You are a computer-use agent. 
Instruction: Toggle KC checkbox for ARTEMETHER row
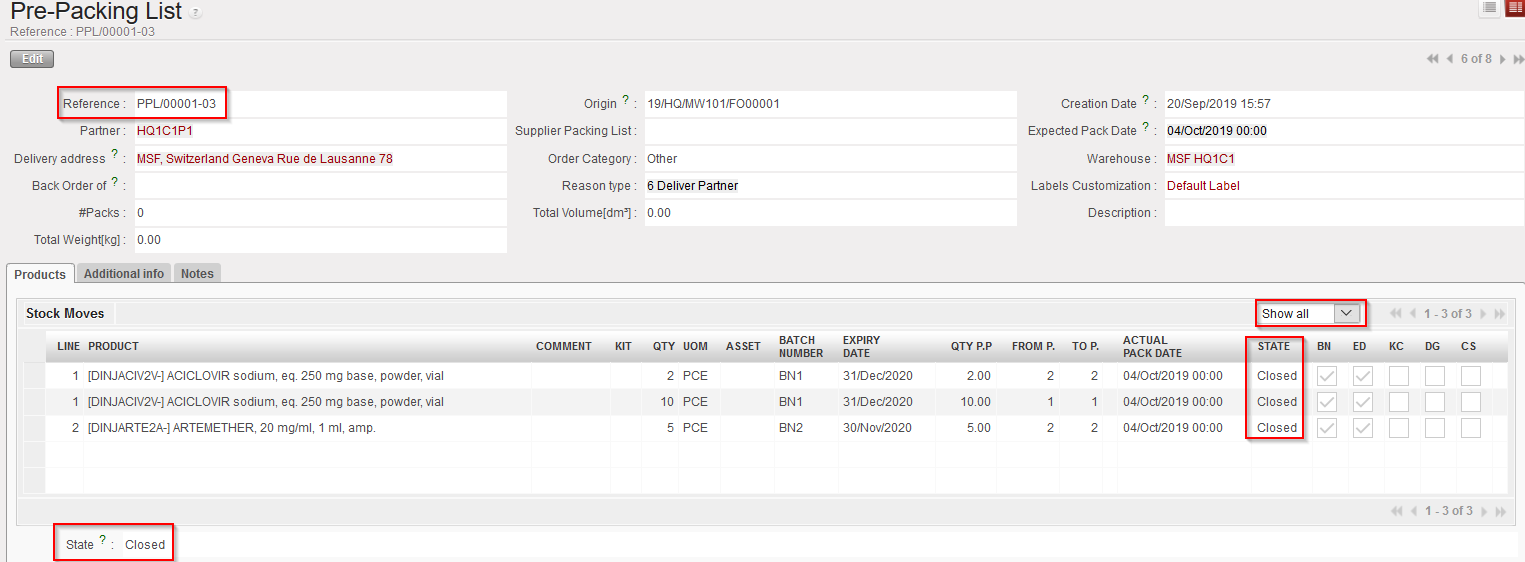click(x=1398, y=428)
